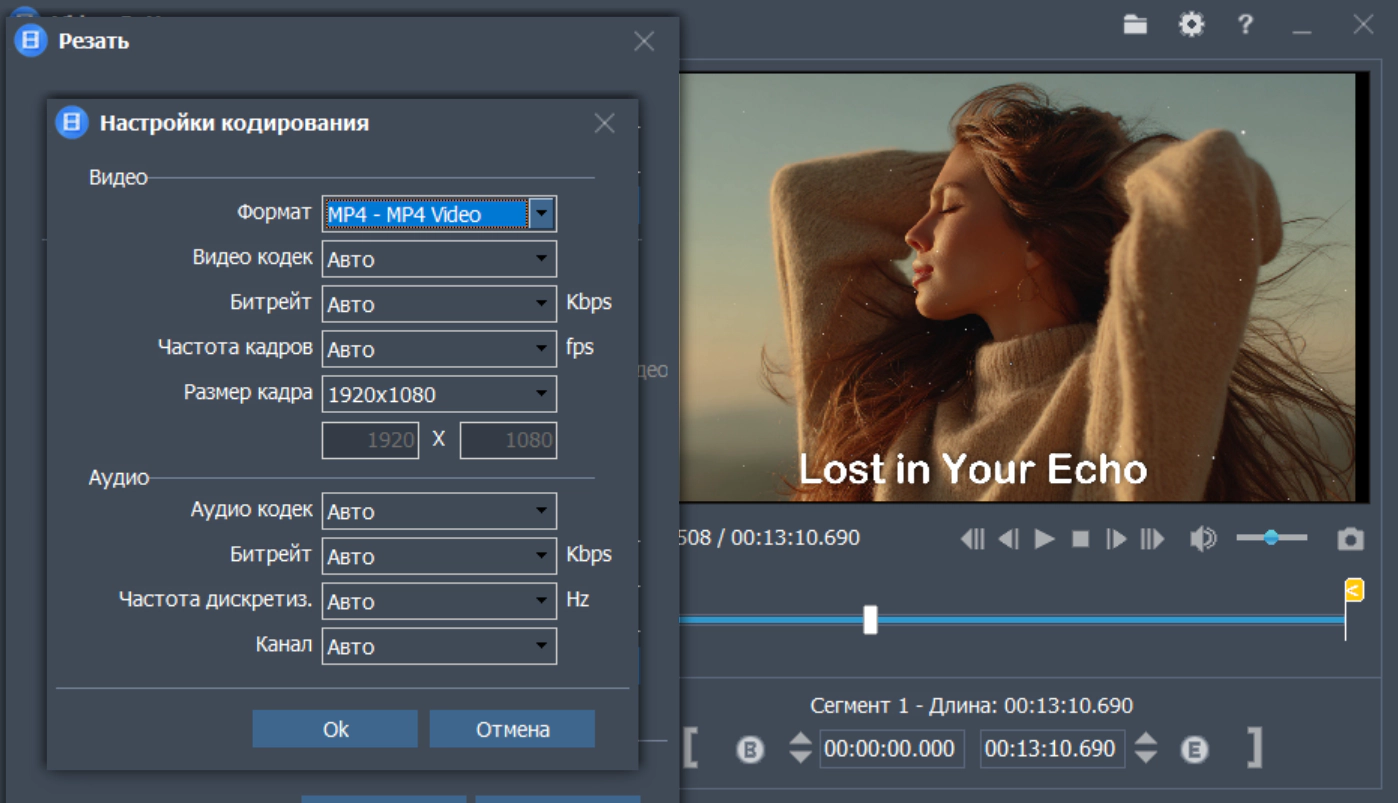Confirm encoding settings with Ok

[x=335, y=729]
